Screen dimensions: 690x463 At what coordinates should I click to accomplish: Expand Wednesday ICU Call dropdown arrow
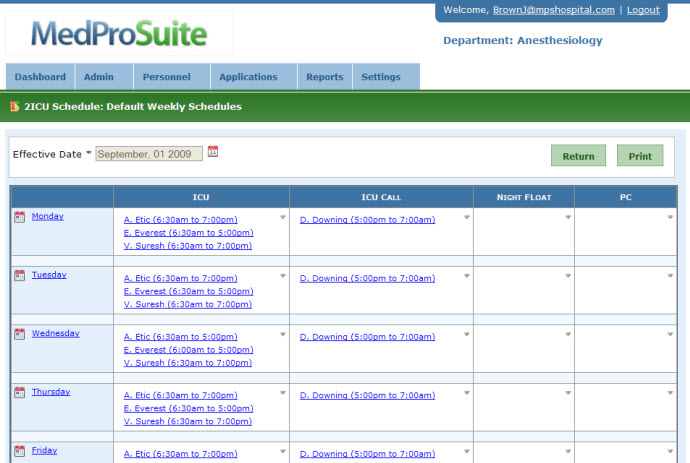point(466,334)
